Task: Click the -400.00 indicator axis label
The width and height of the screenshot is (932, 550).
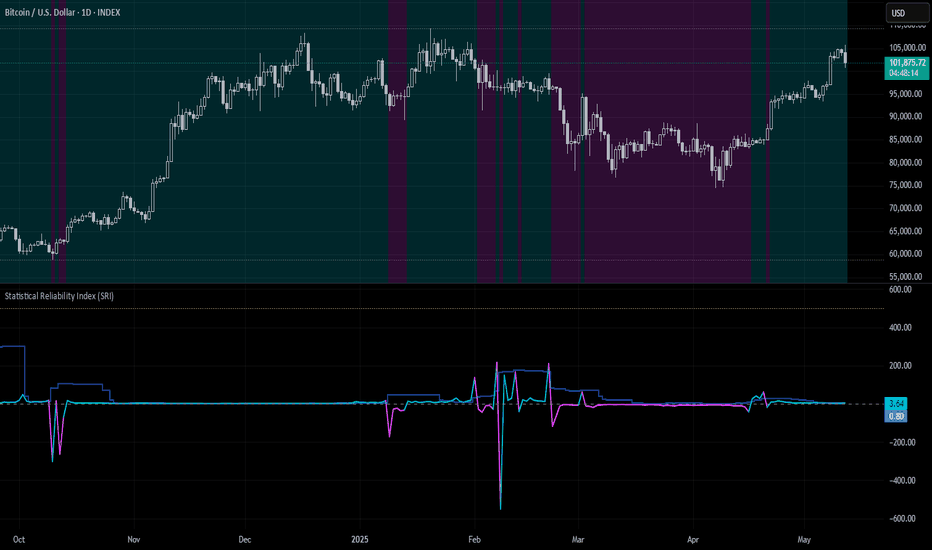Action: click(900, 480)
